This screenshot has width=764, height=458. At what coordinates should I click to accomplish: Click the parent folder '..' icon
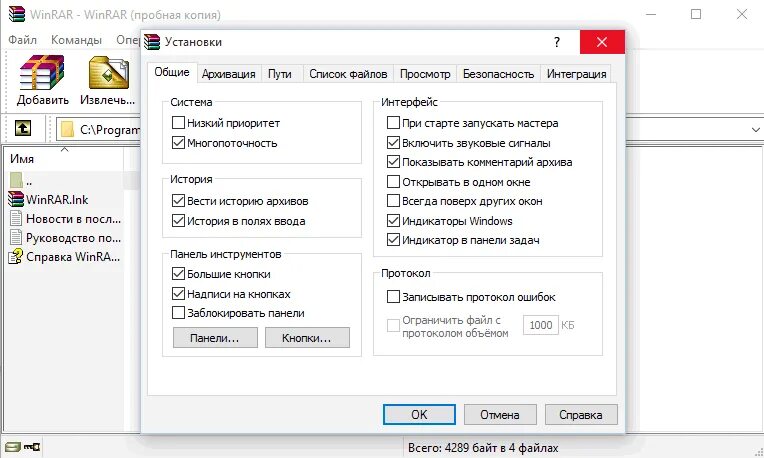(x=16, y=180)
